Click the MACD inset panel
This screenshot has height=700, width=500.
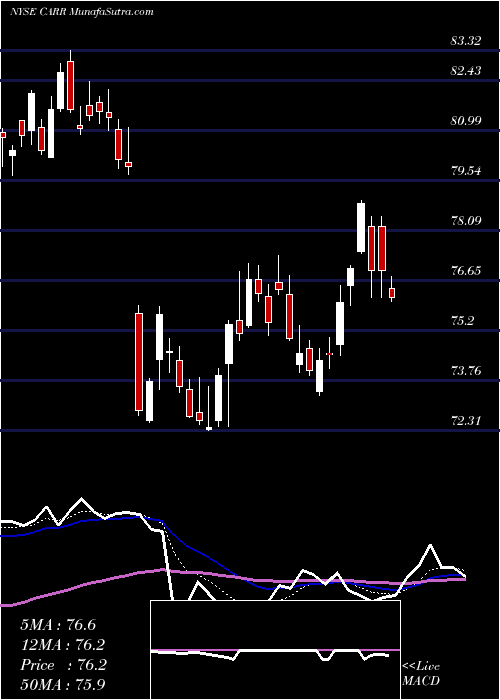(x=275, y=650)
